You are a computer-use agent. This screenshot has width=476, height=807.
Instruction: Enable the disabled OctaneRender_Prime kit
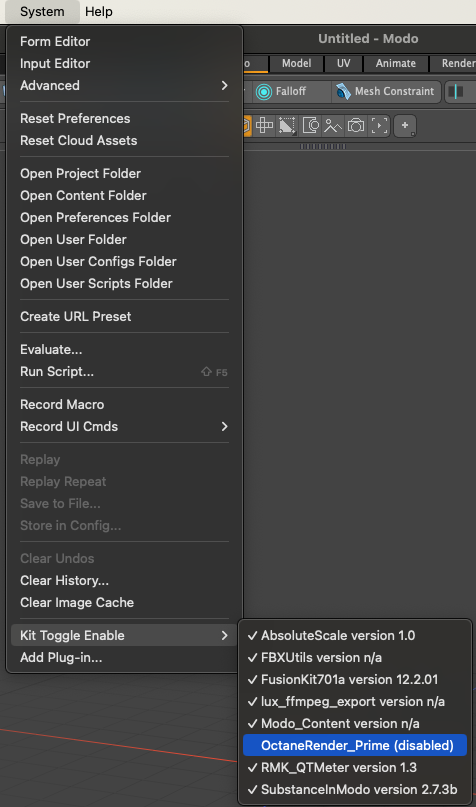click(x=355, y=745)
